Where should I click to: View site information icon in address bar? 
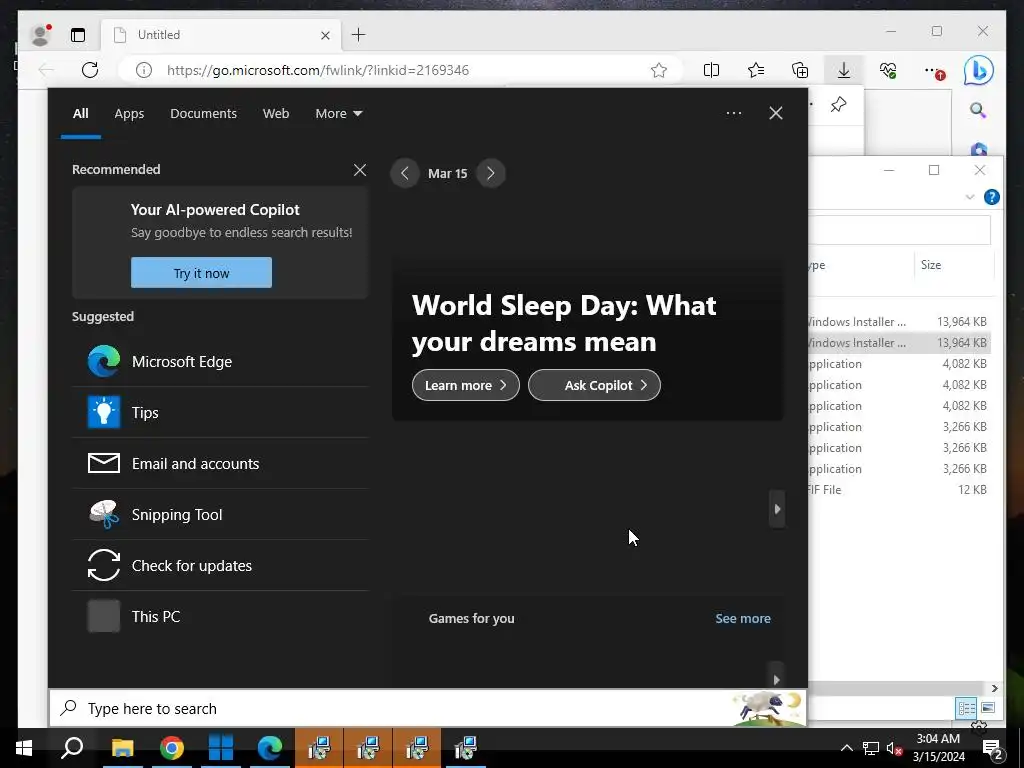coord(144,70)
